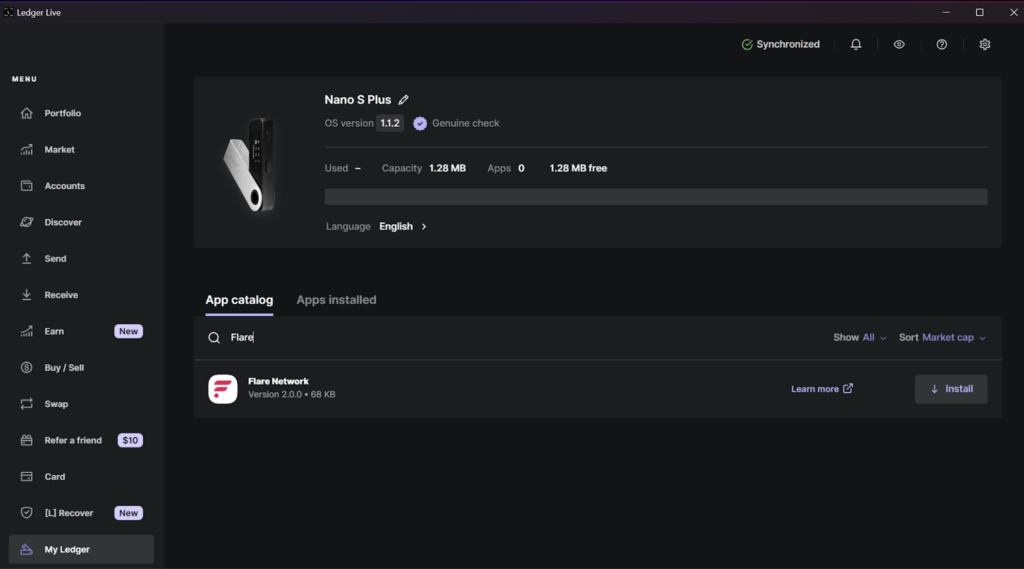Open the notifications bell icon
Viewport: 1024px width, 569px height.
pos(856,45)
